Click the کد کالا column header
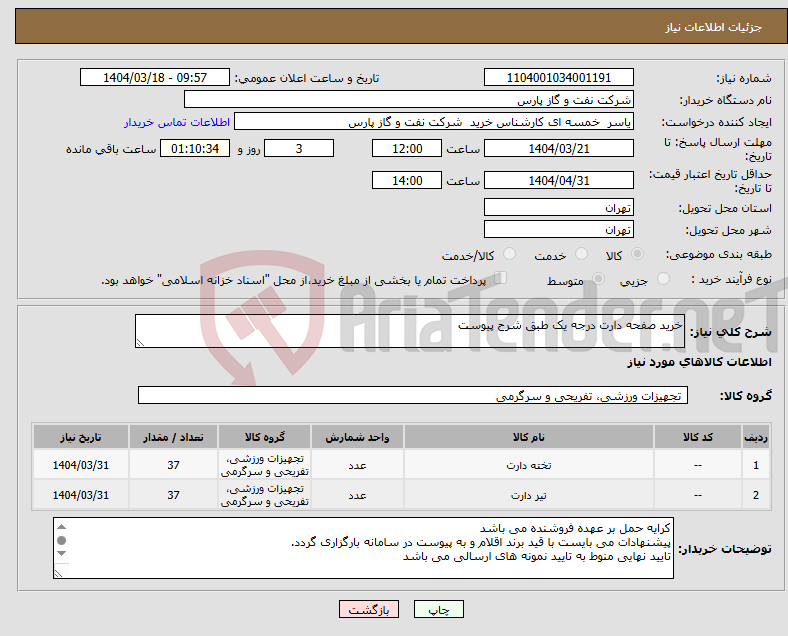 tap(698, 437)
